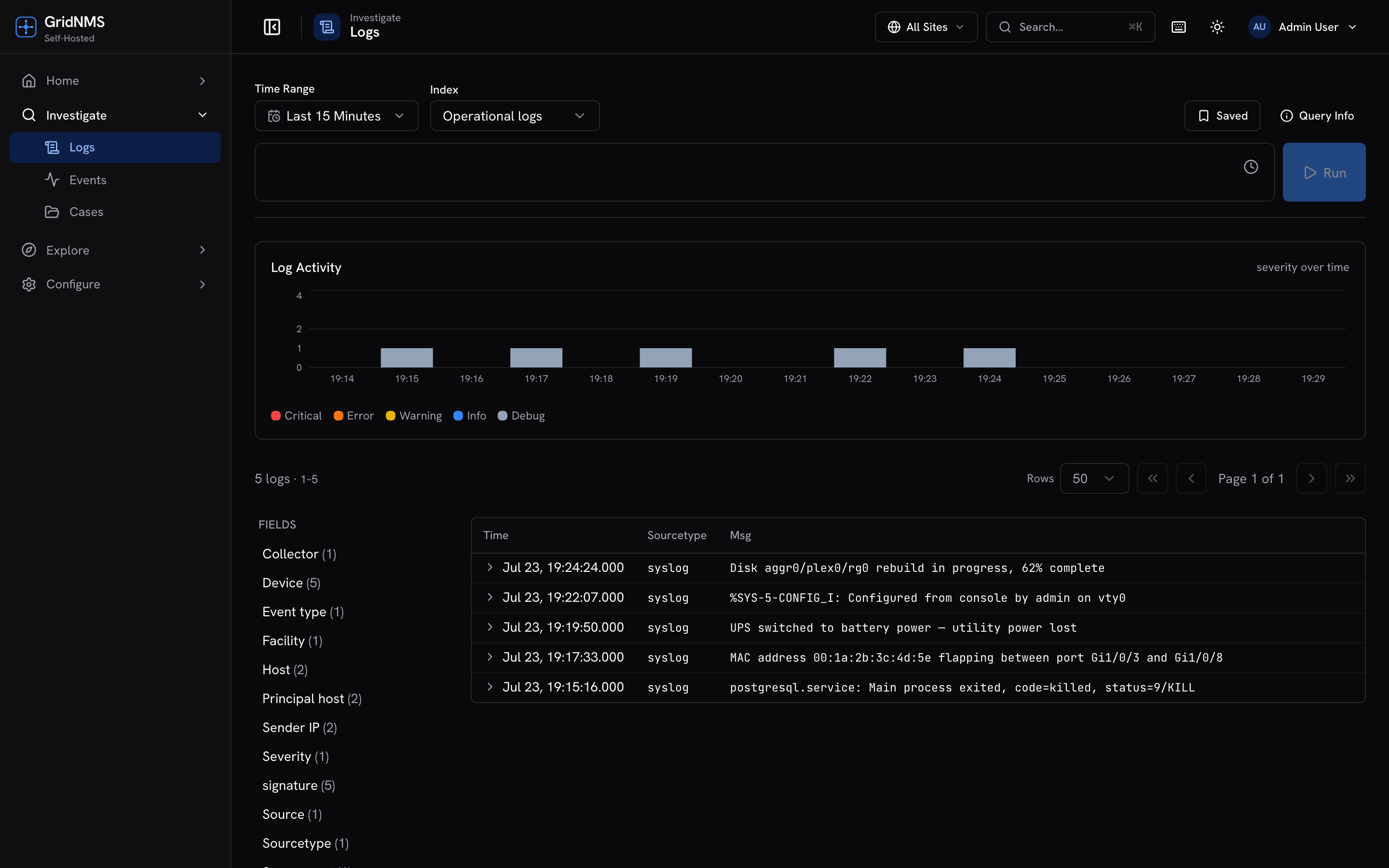Click the Run query button
Viewport: 1389px width, 868px height.
[1323, 172]
